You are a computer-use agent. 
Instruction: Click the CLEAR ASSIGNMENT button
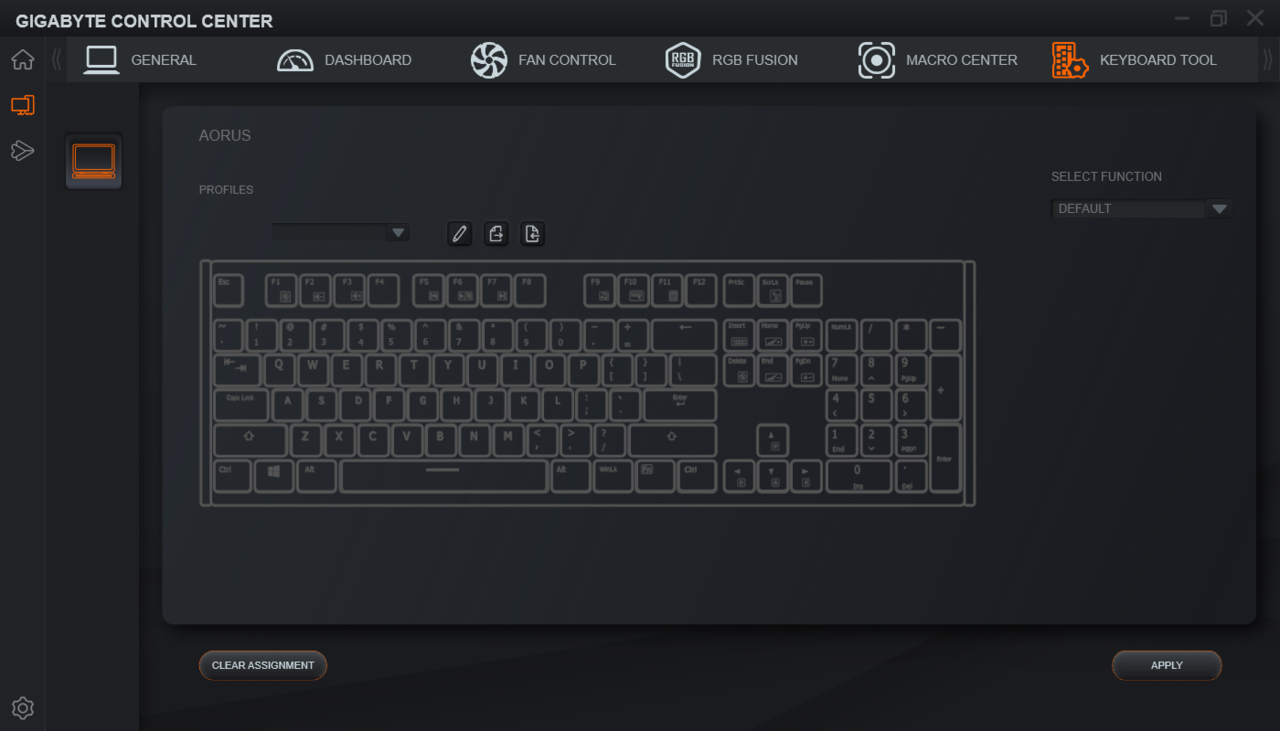coord(263,665)
